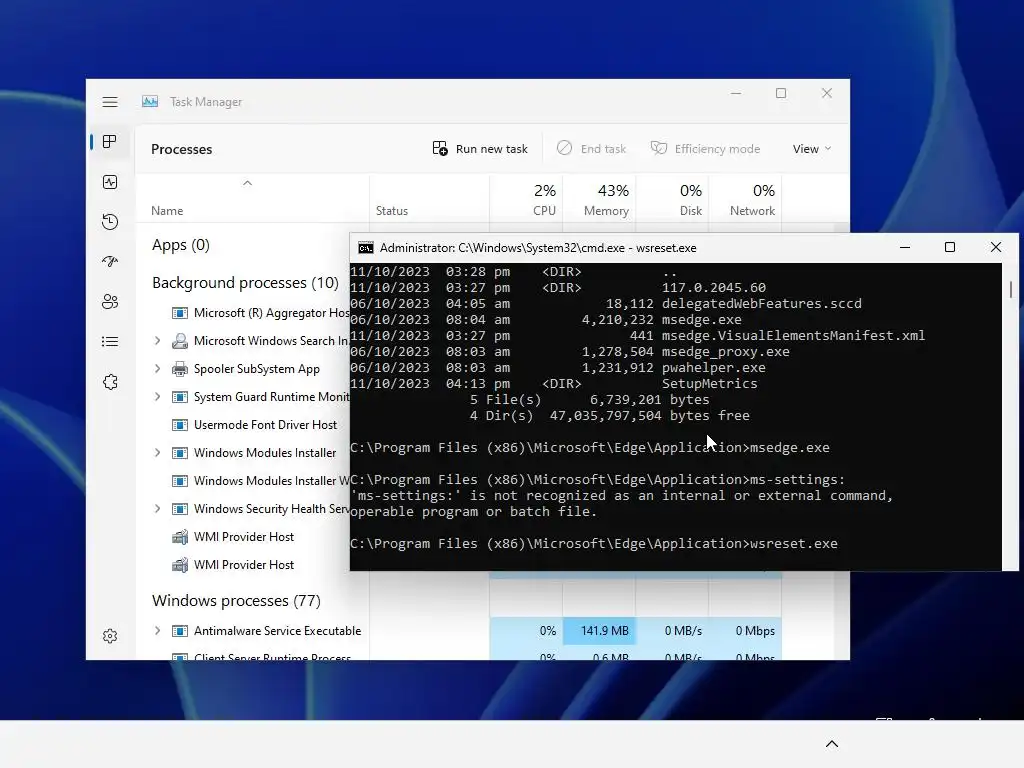Open the Startup apps sidebar icon

pyautogui.click(x=110, y=262)
